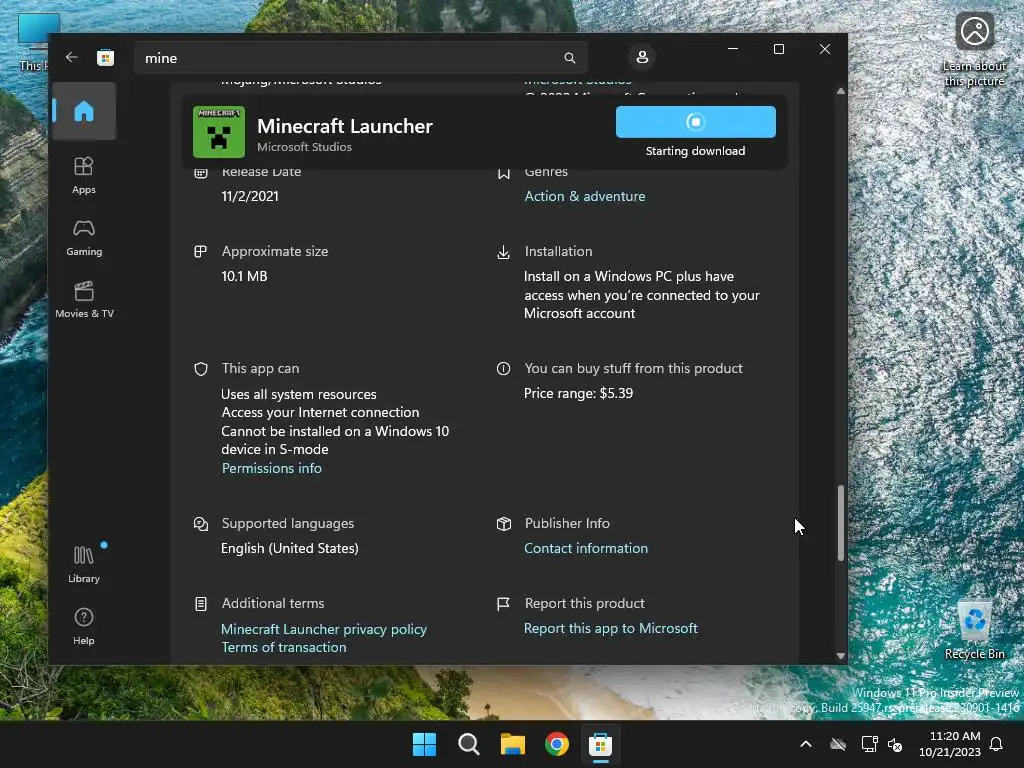Click the Recycle Bin desktop icon
This screenshot has height=768, width=1024.
pyautogui.click(x=974, y=630)
